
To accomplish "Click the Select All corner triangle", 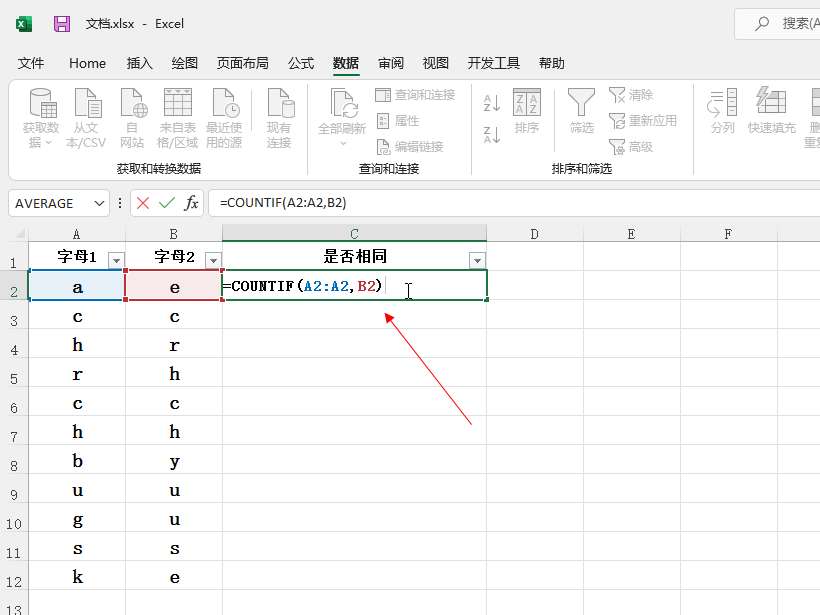I will coord(20,234).
